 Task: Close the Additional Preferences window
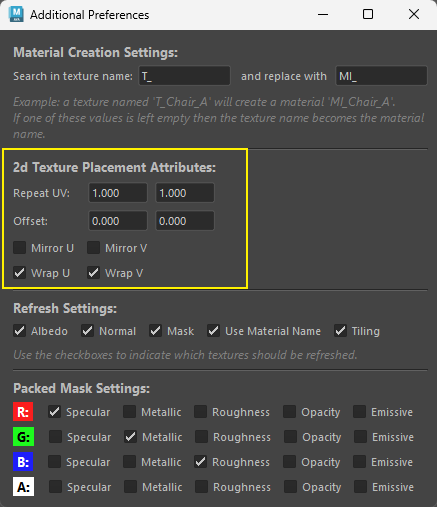pyautogui.click(x=414, y=14)
